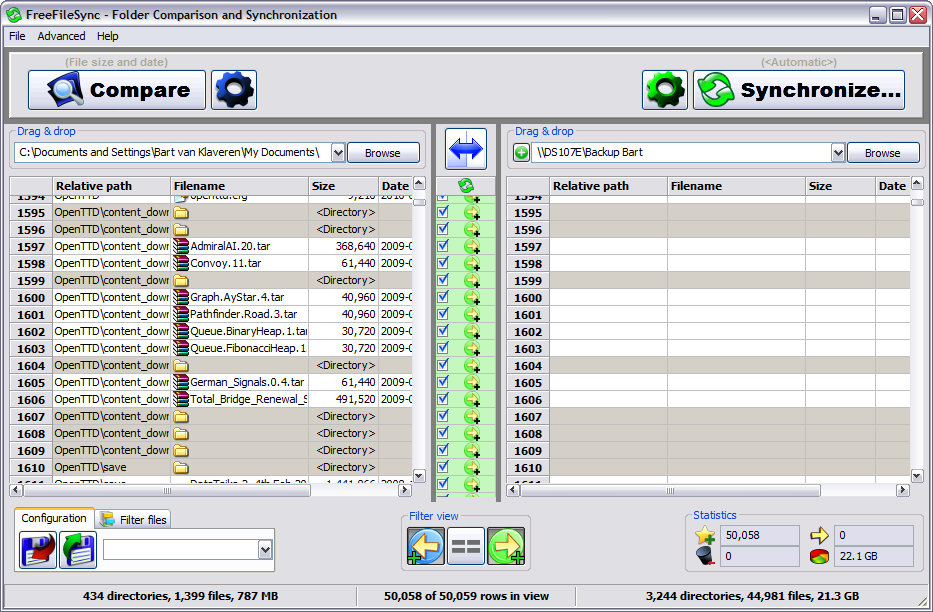Click folder icon in row 1595
The height and width of the screenshot is (612, 933).
[181, 213]
